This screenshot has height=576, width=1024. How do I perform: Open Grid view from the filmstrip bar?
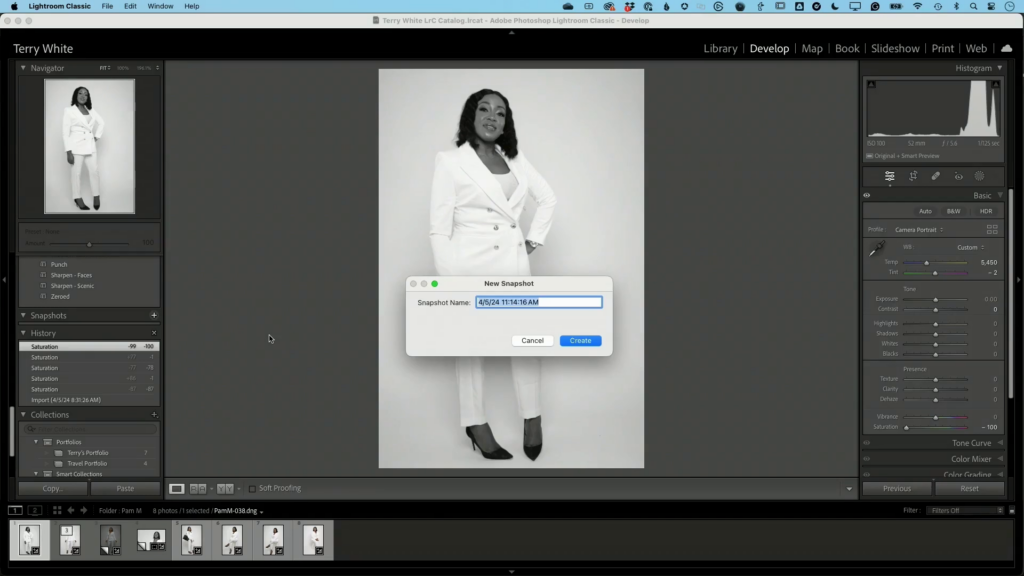tap(57, 511)
